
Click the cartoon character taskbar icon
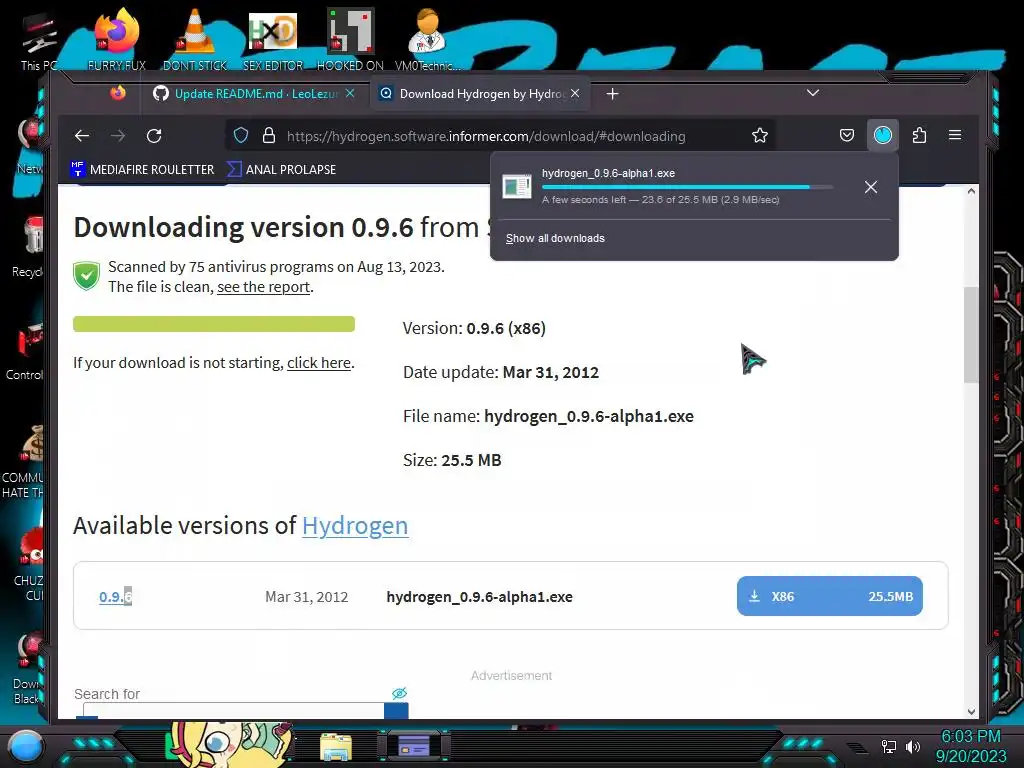[230, 743]
